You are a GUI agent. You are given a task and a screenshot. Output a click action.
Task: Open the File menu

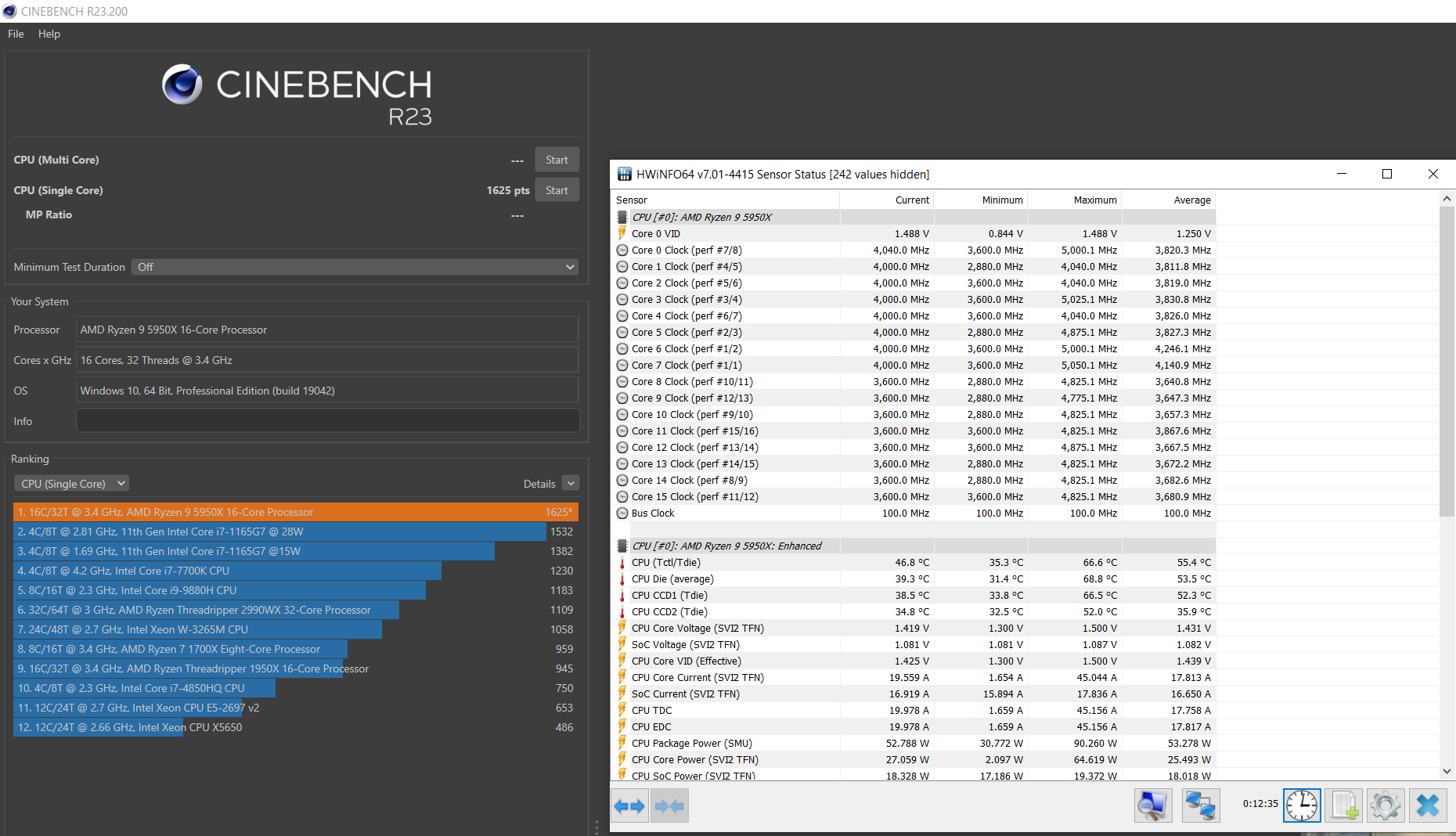pyautogui.click(x=16, y=34)
